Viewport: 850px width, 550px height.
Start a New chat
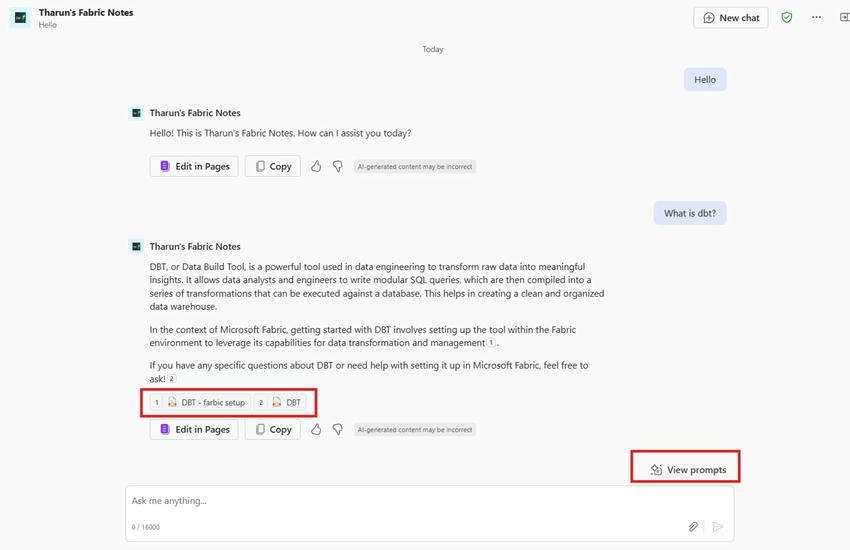[x=731, y=18]
